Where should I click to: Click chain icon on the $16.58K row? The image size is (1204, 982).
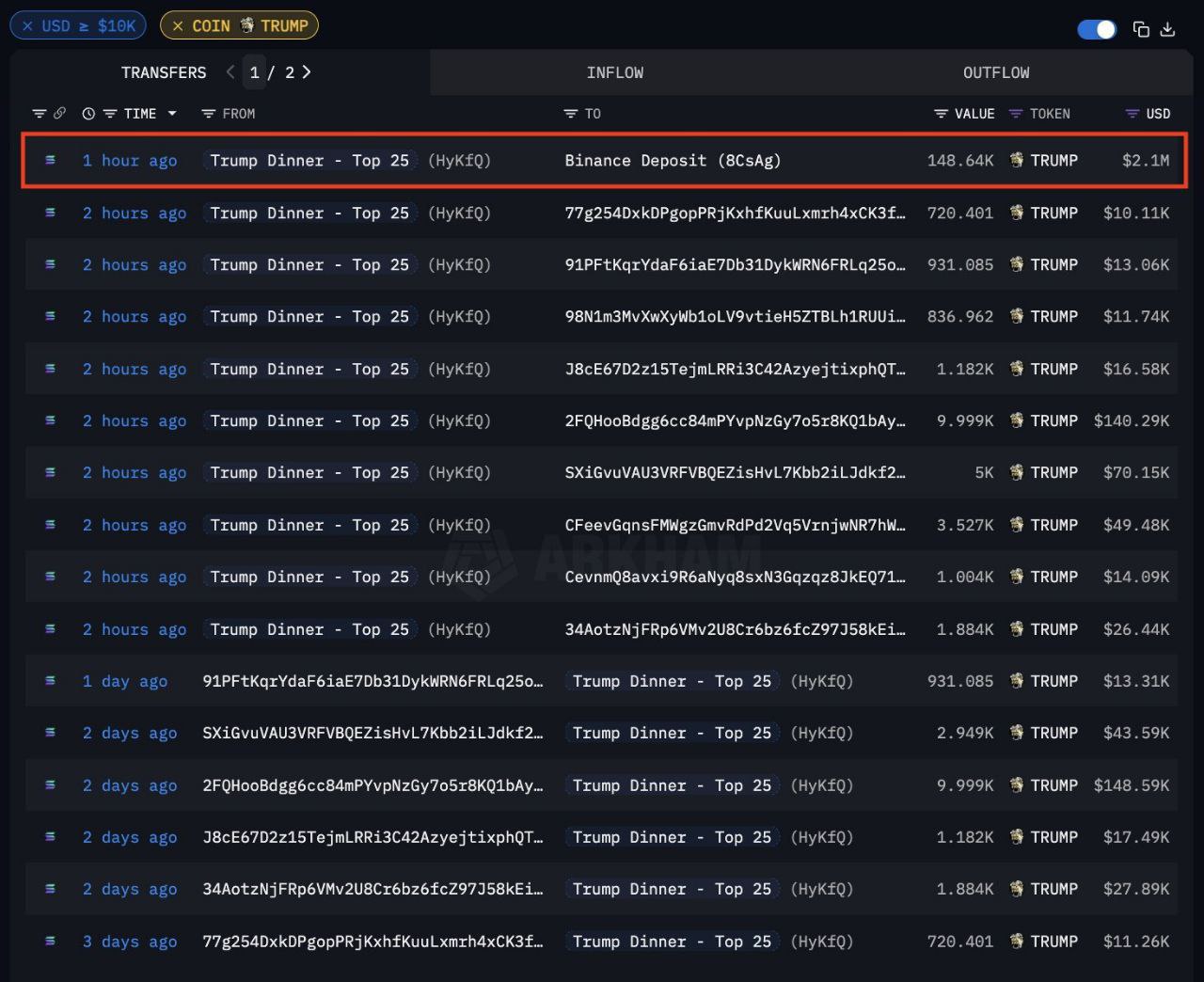point(50,369)
